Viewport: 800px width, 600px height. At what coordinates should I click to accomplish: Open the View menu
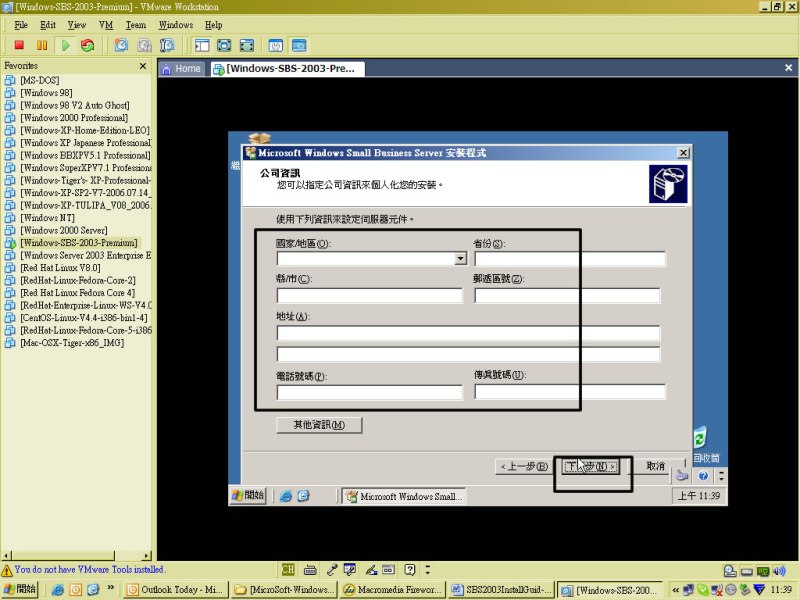[77, 25]
